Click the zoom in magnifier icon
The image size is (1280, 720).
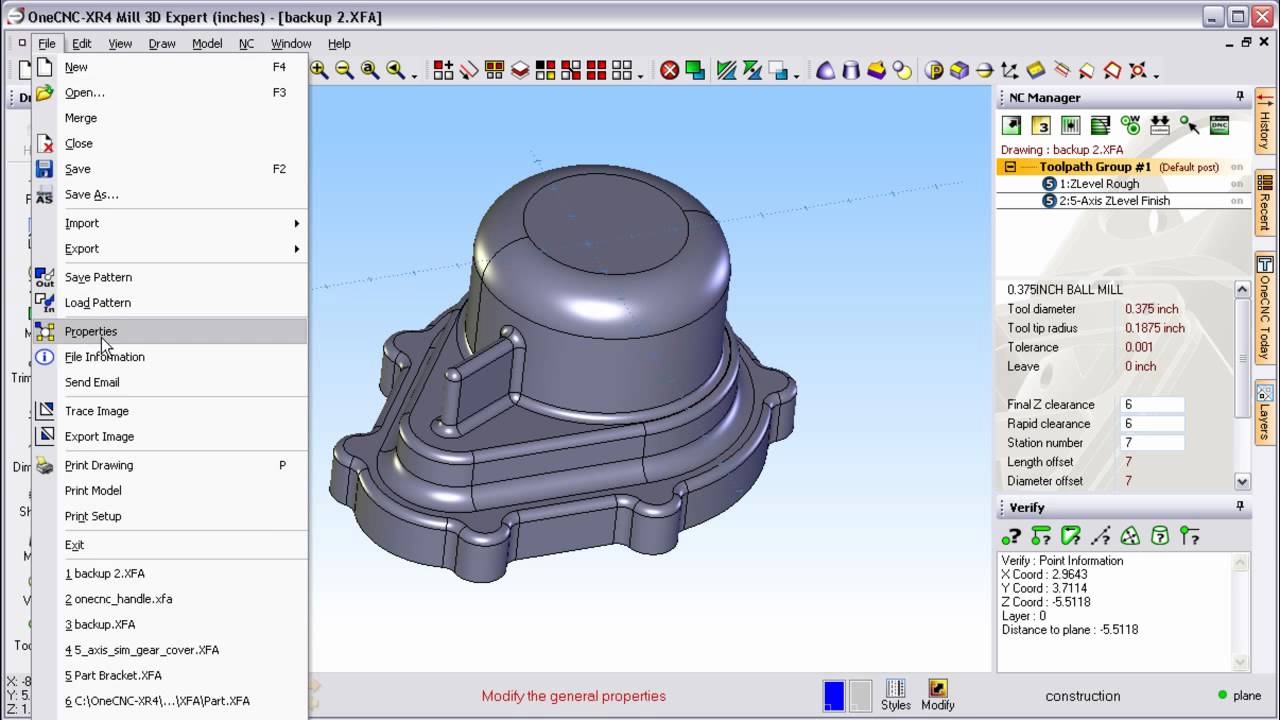coord(319,70)
